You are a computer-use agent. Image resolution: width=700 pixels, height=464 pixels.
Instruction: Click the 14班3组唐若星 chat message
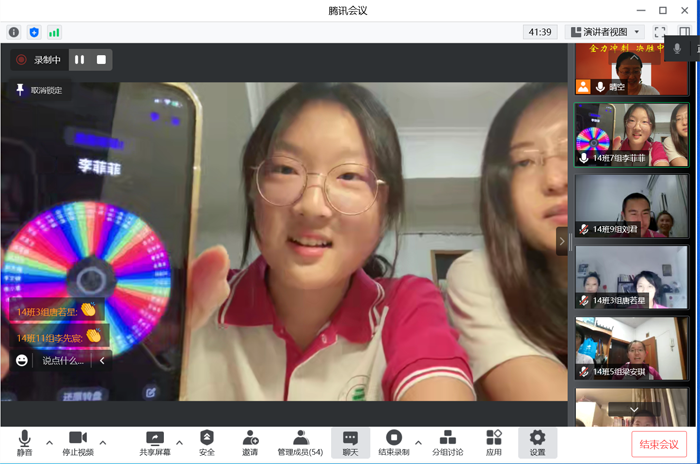[57, 311]
